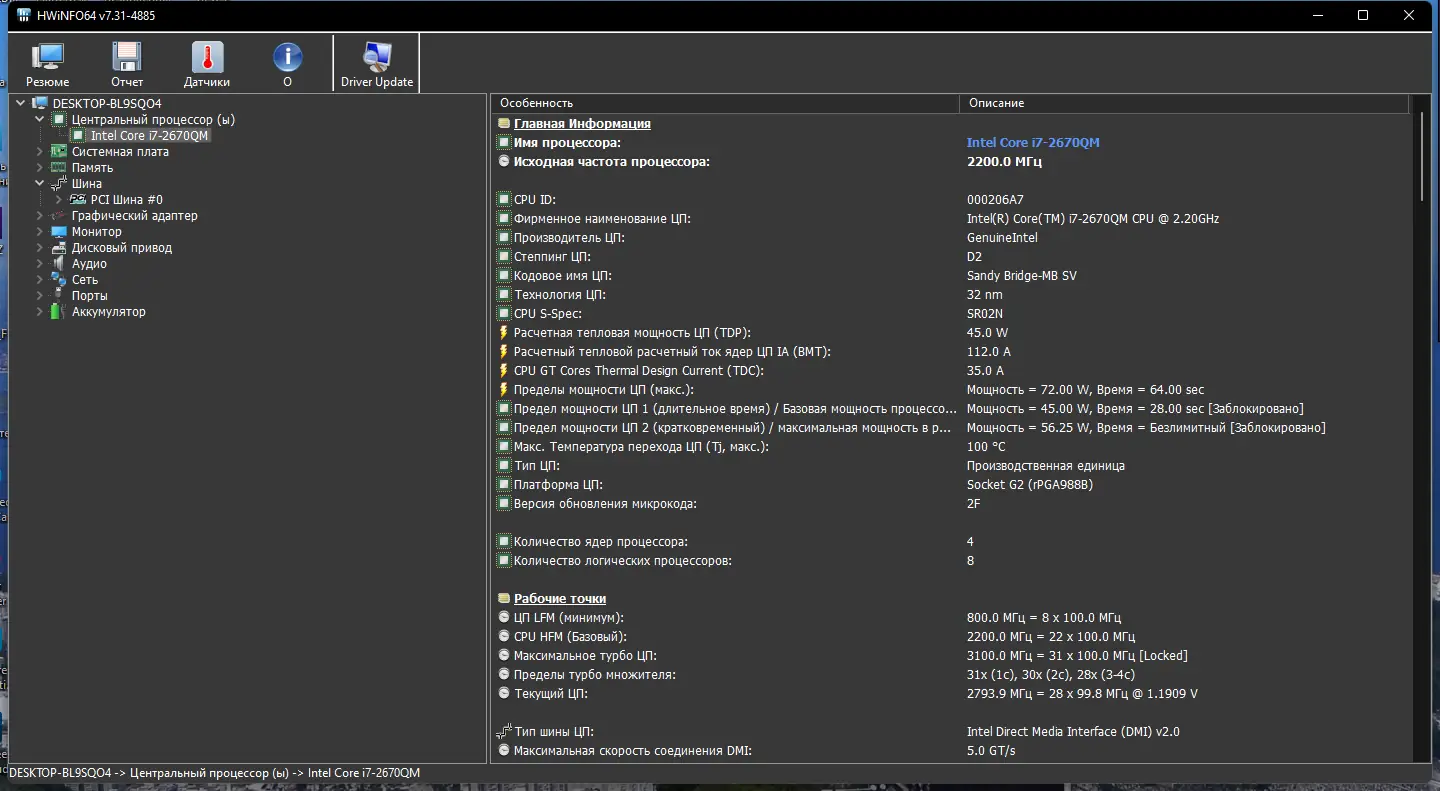Collapse the Центральный процессор node
1440x791 pixels.
point(40,120)
